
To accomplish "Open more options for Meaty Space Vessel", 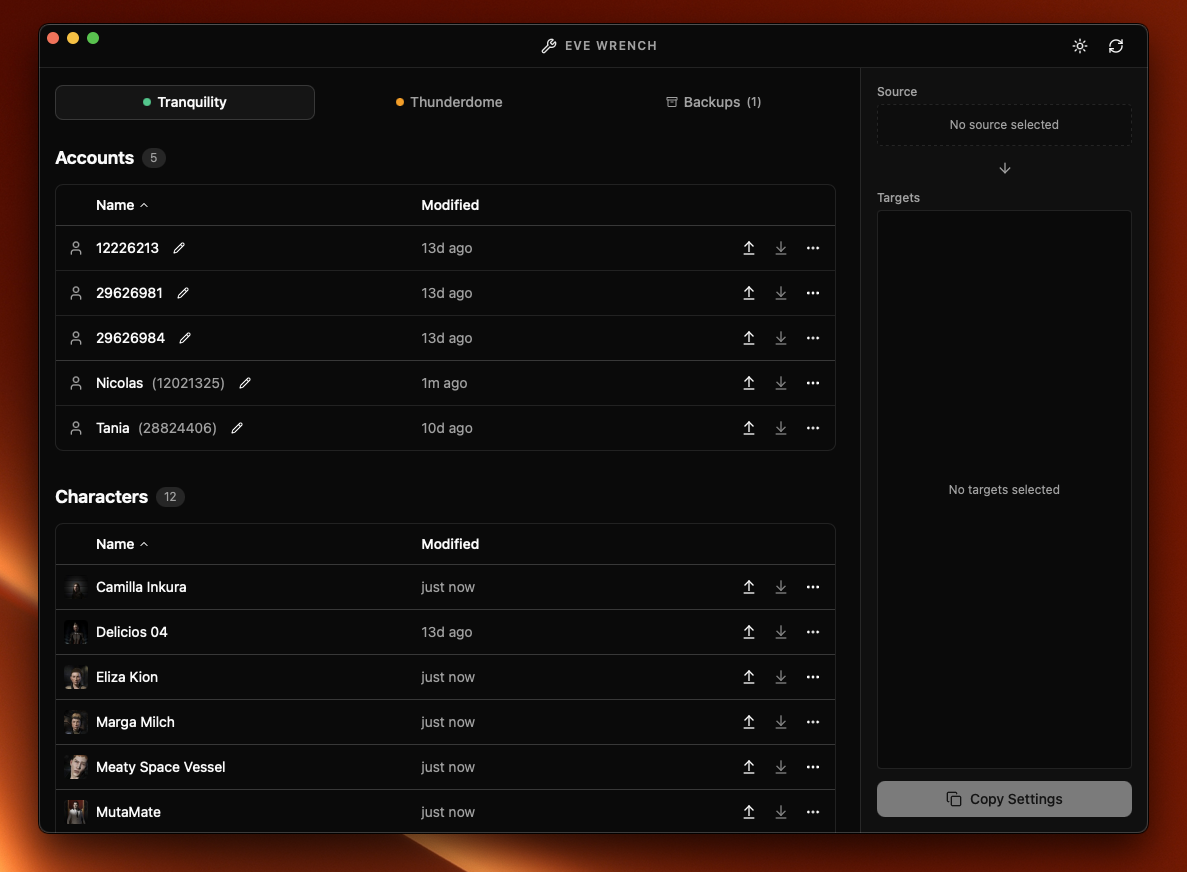I will coord(812,768).
